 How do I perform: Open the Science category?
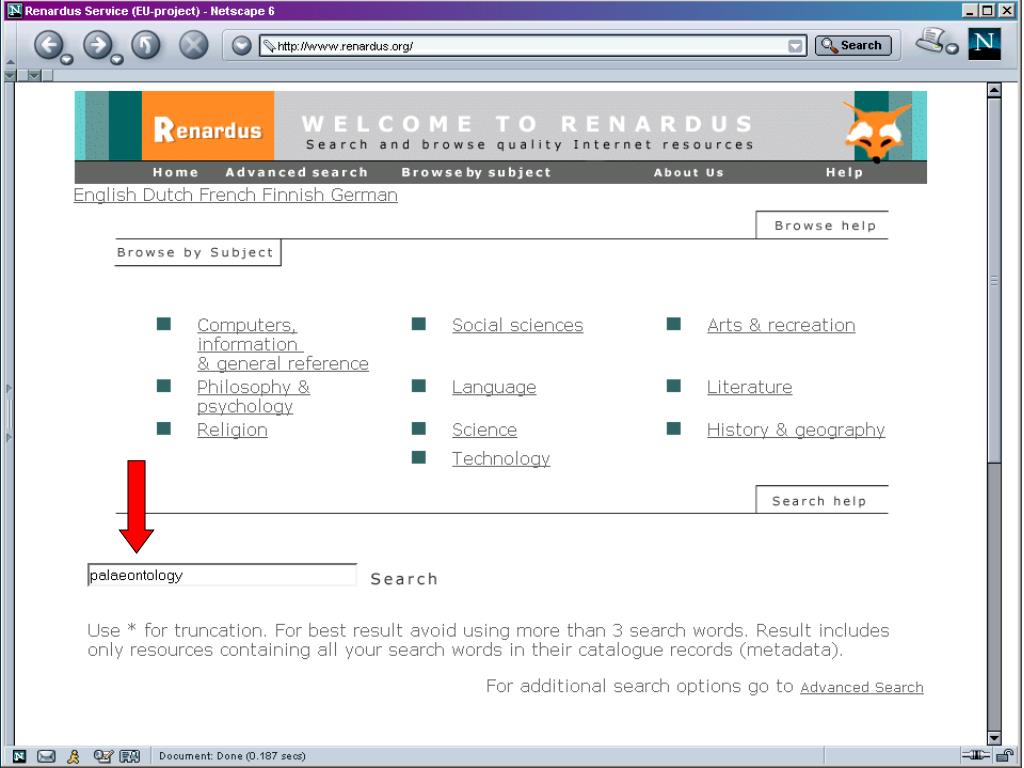click(x=485, y=430)
